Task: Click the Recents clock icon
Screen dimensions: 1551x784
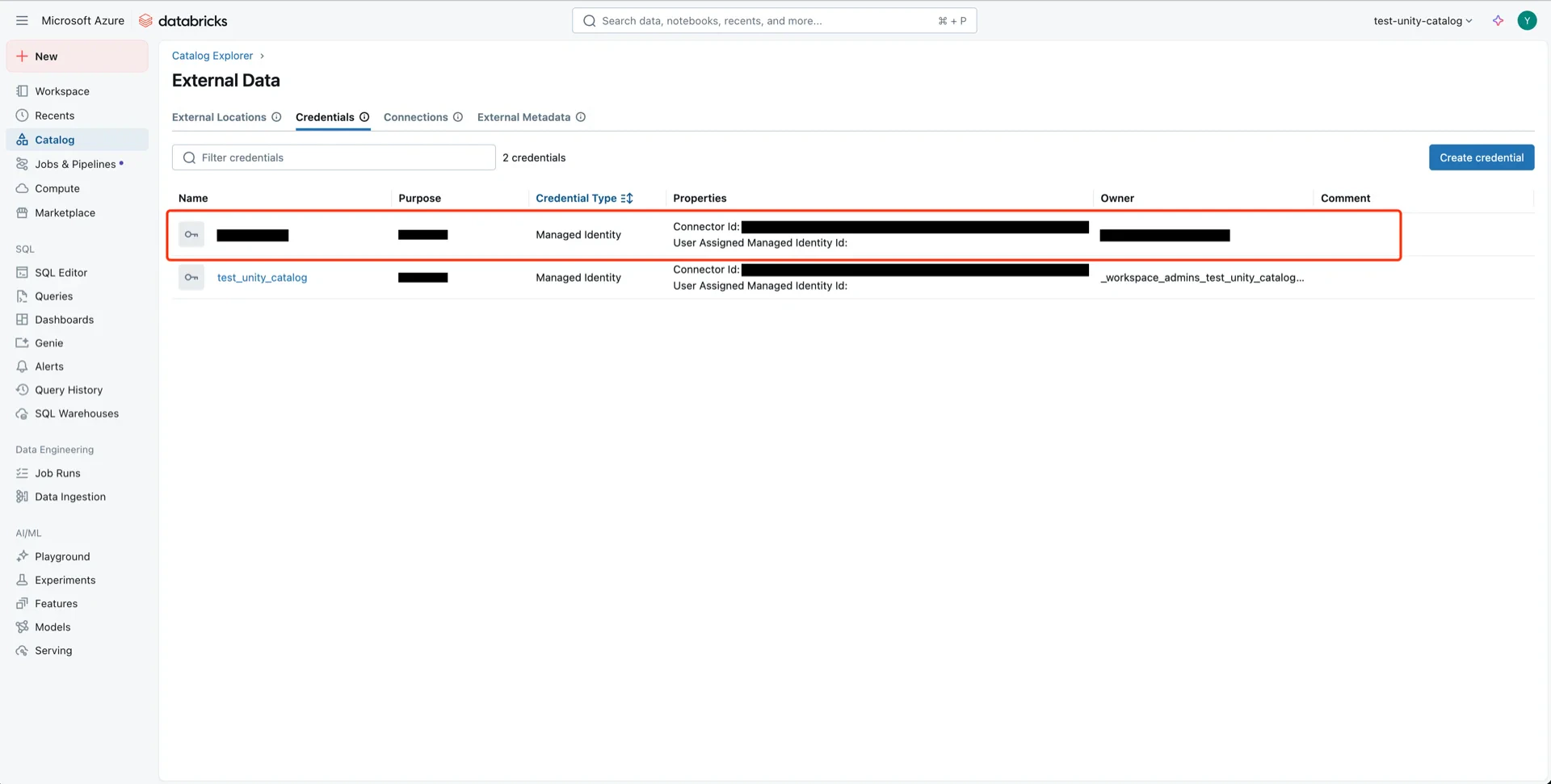Action: [22, 115]
